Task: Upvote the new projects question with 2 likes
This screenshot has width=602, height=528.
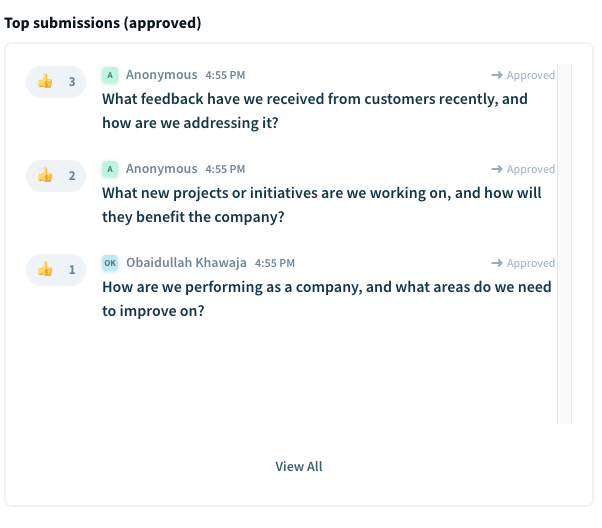Action: click(56, 176)
